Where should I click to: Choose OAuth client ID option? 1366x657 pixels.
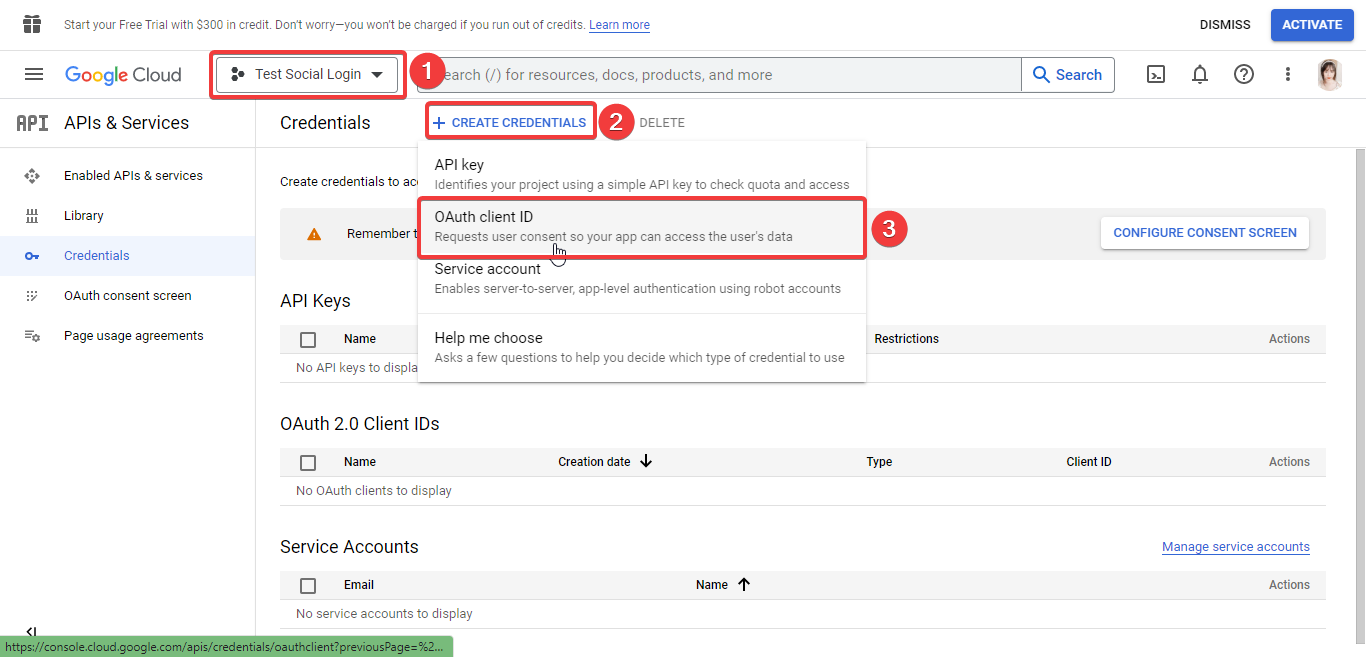pyautogui.click(x=642, y=226)
